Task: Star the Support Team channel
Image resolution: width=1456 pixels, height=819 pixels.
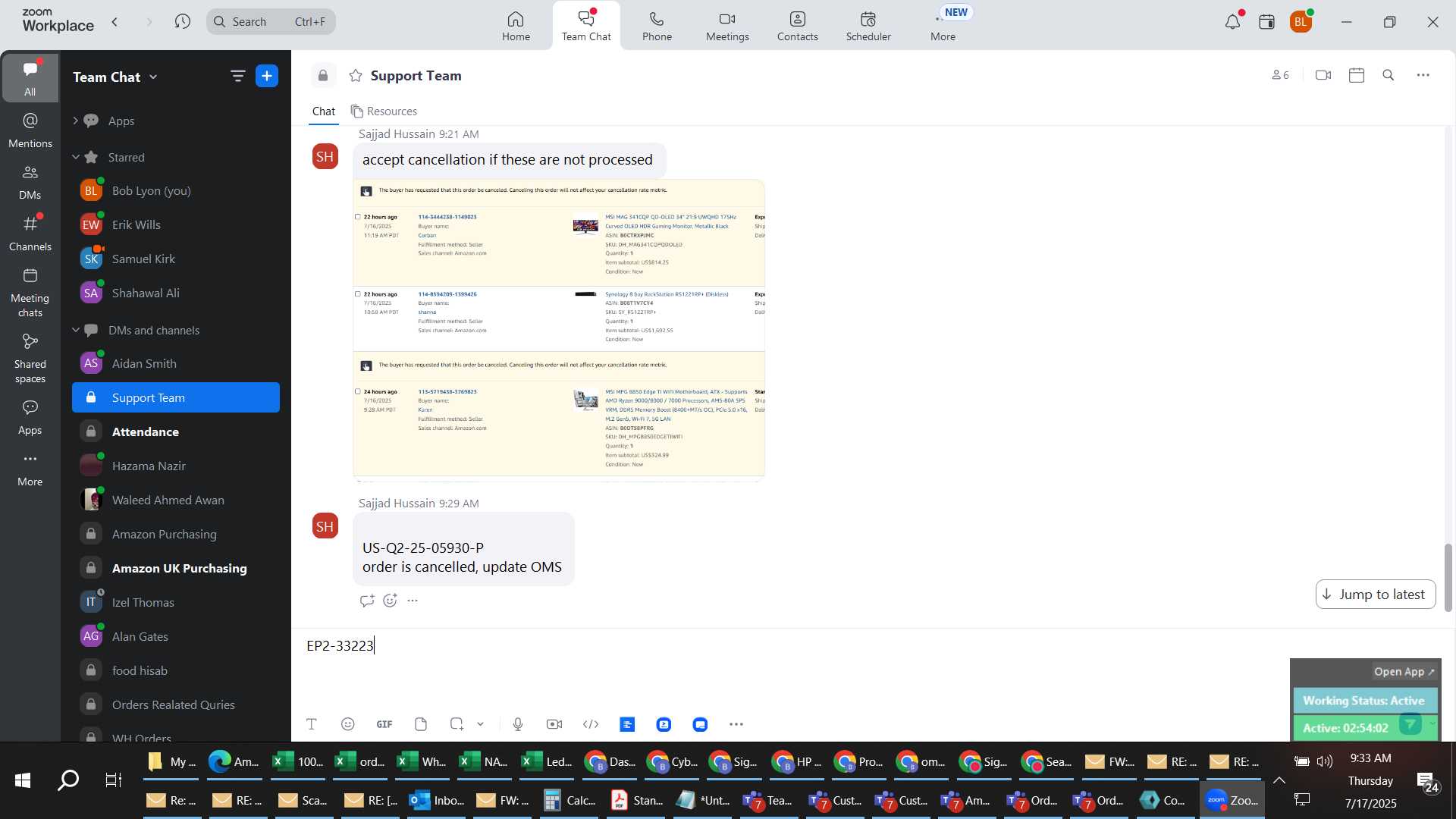Action: [x=356, y=76]
